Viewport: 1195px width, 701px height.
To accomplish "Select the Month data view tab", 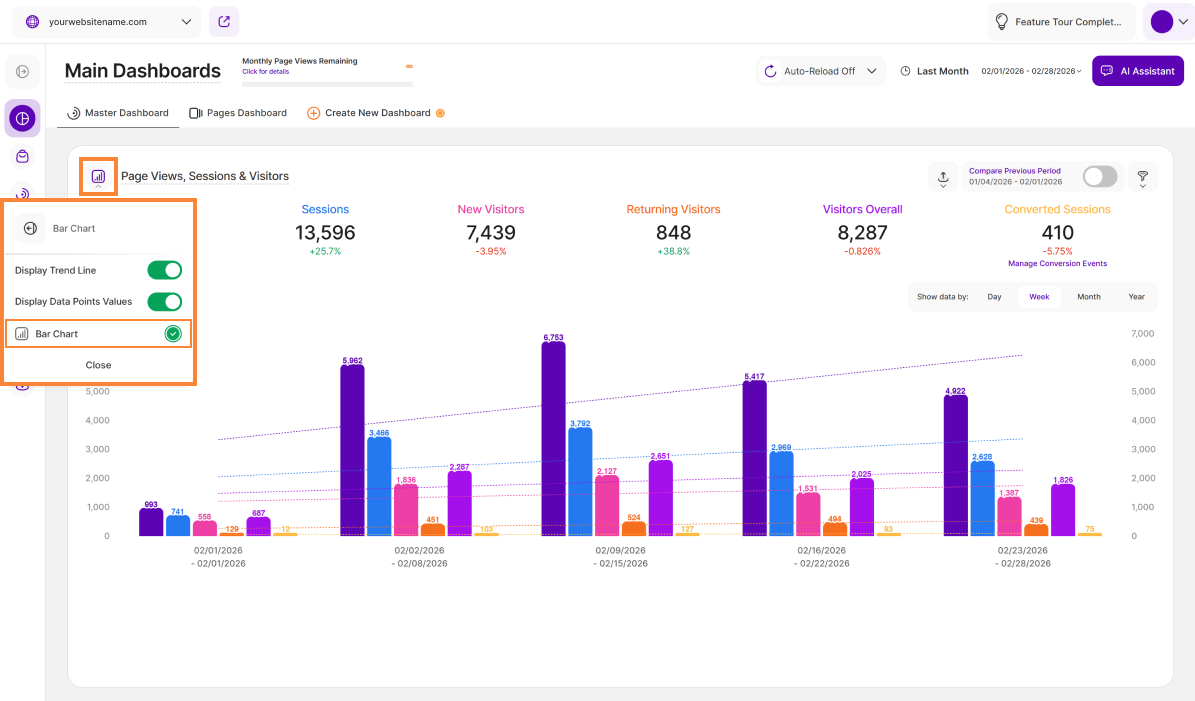I will click(1088, 297).
